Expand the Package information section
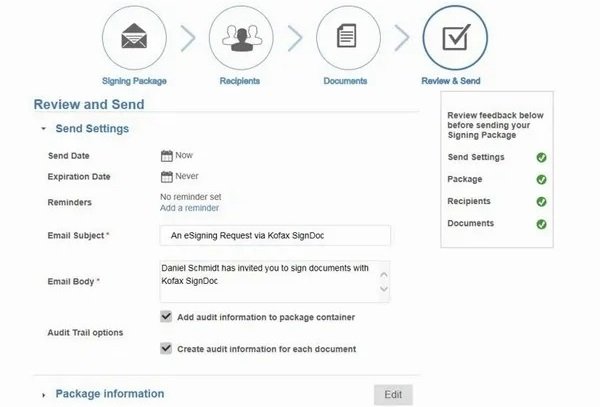The height and width of the screenshot is (407, 600). pos(44,395)
